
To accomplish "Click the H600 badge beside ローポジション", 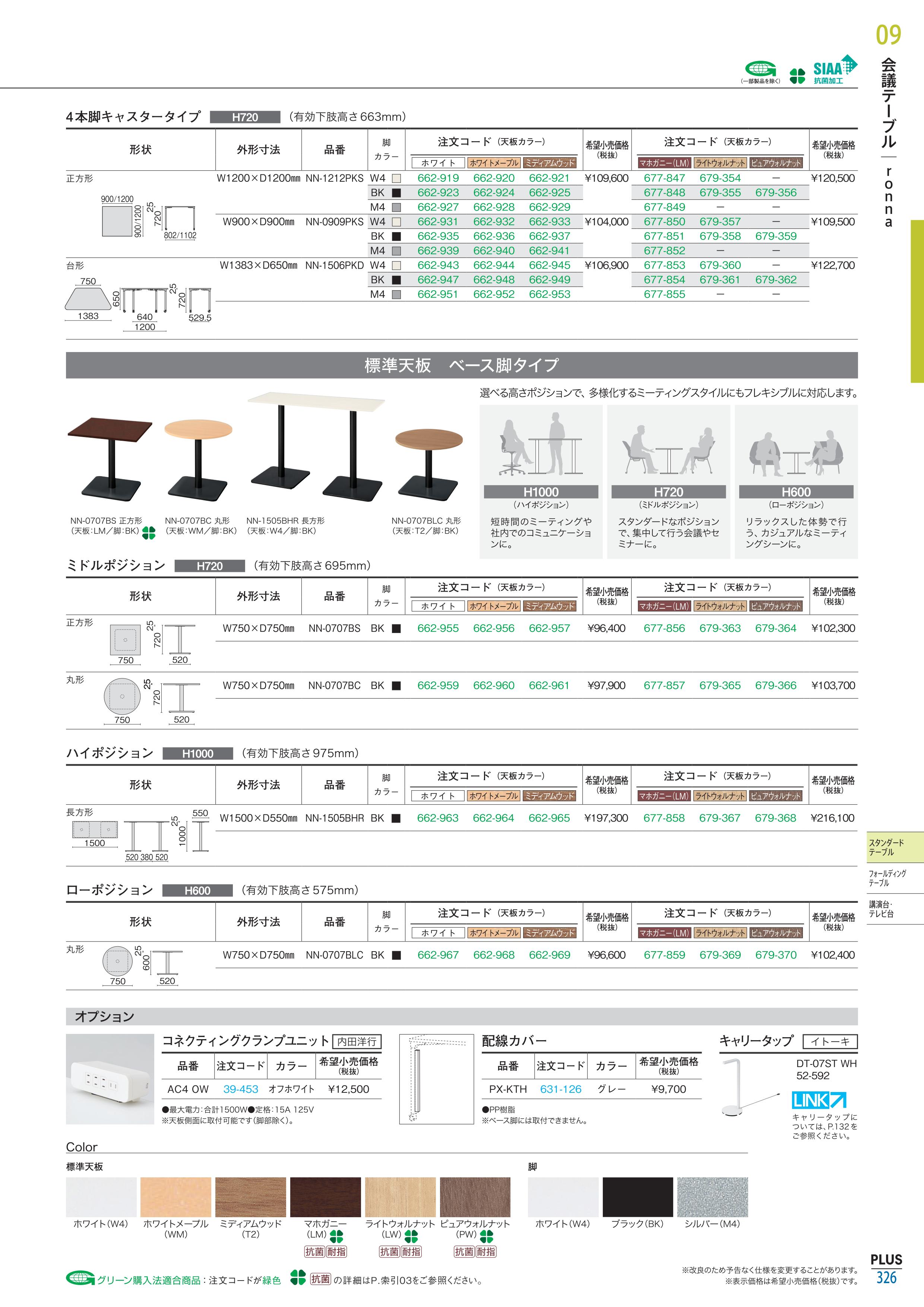I will coord(197,890).
